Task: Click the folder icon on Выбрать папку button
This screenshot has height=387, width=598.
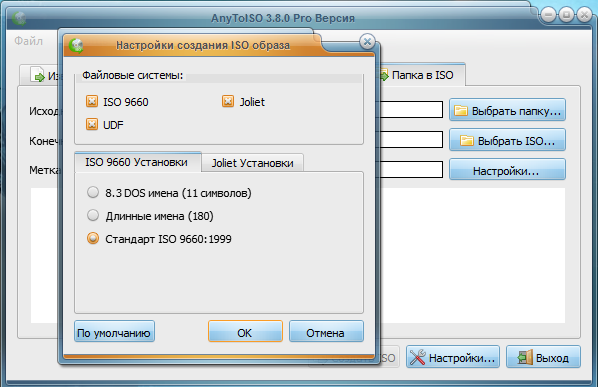Action: click(461, 111)
